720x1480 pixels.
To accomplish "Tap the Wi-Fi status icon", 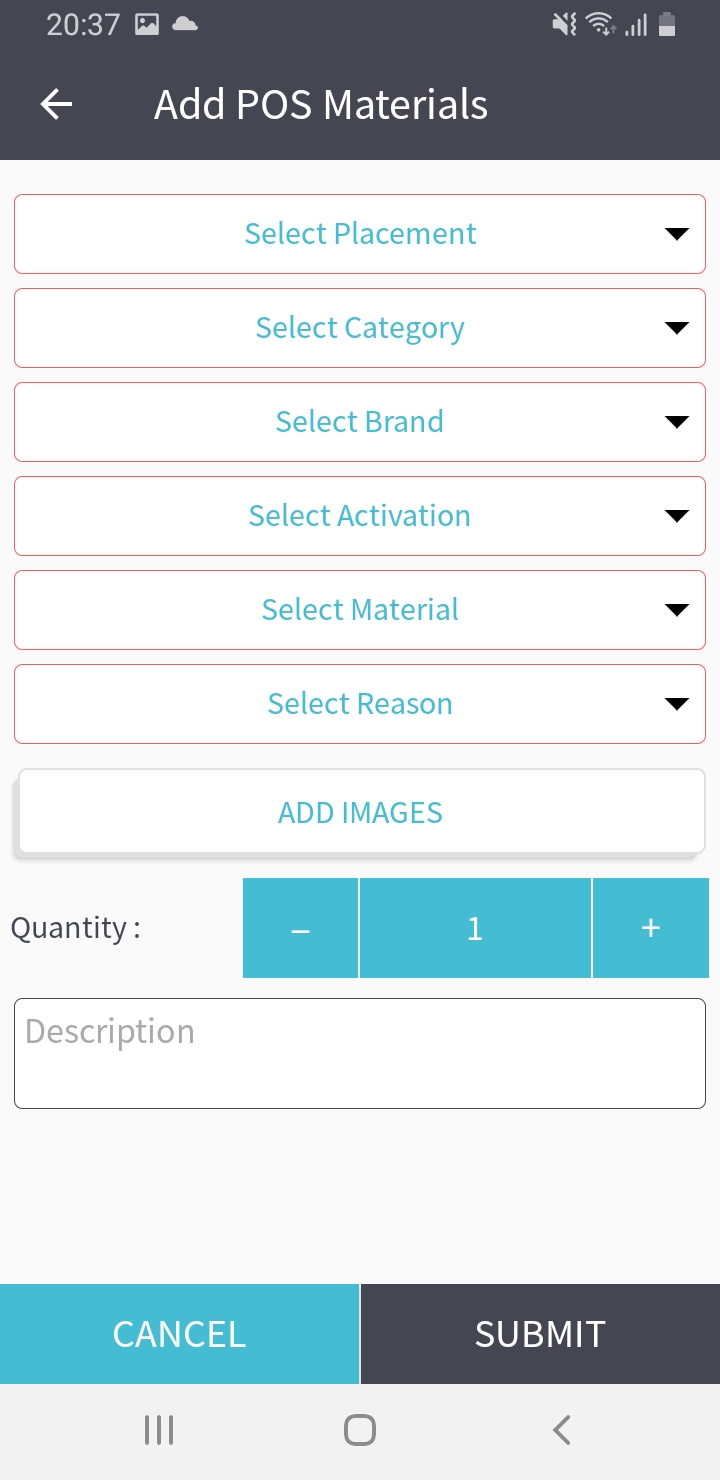I will tap(600, 25).
